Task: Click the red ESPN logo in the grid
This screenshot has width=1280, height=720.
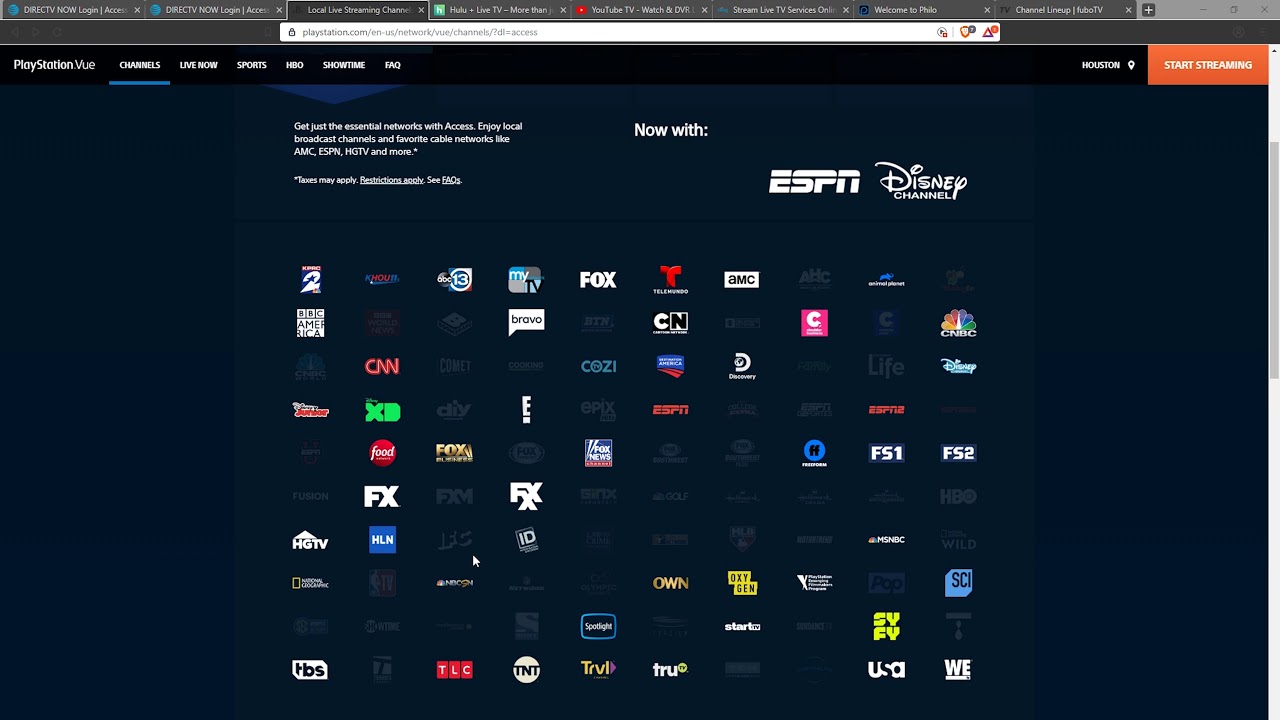Action: pos(670,409)
